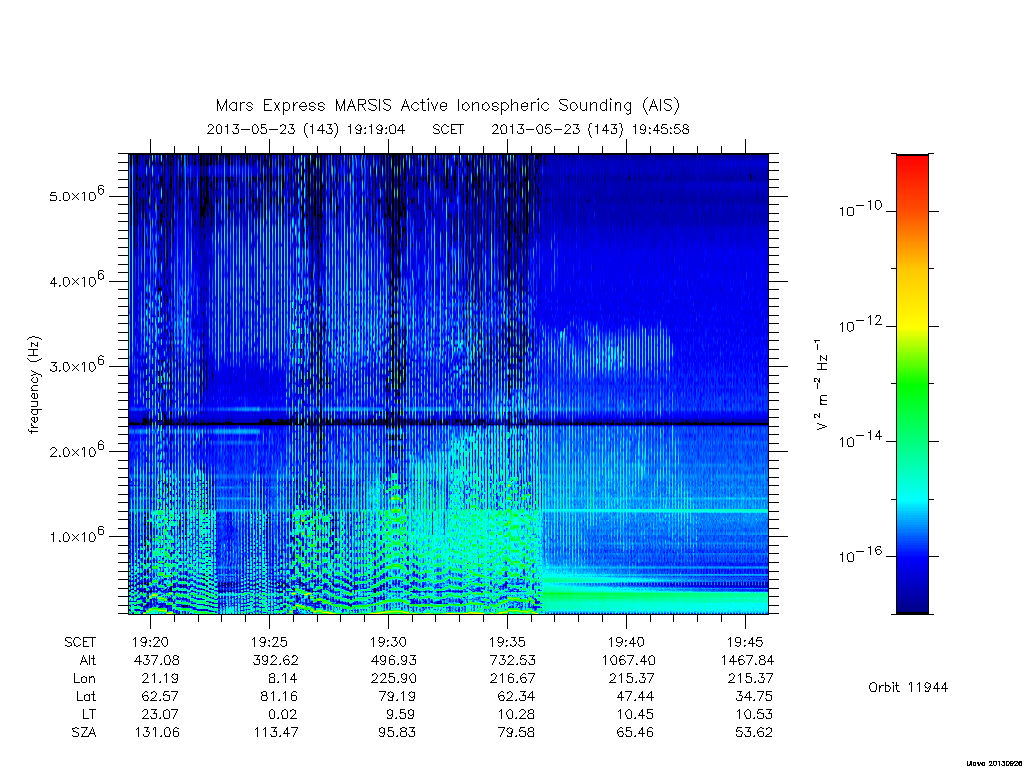
Task: Click the green region of the color bar
Action: 912,385
